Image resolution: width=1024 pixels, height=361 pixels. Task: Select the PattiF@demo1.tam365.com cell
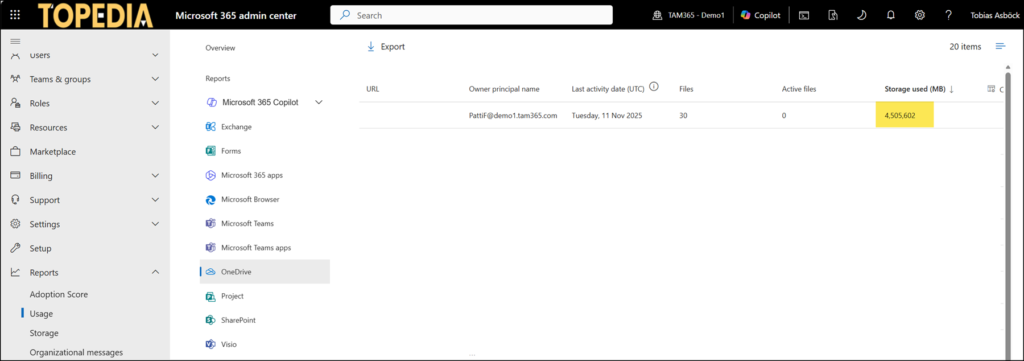point(513,116)
